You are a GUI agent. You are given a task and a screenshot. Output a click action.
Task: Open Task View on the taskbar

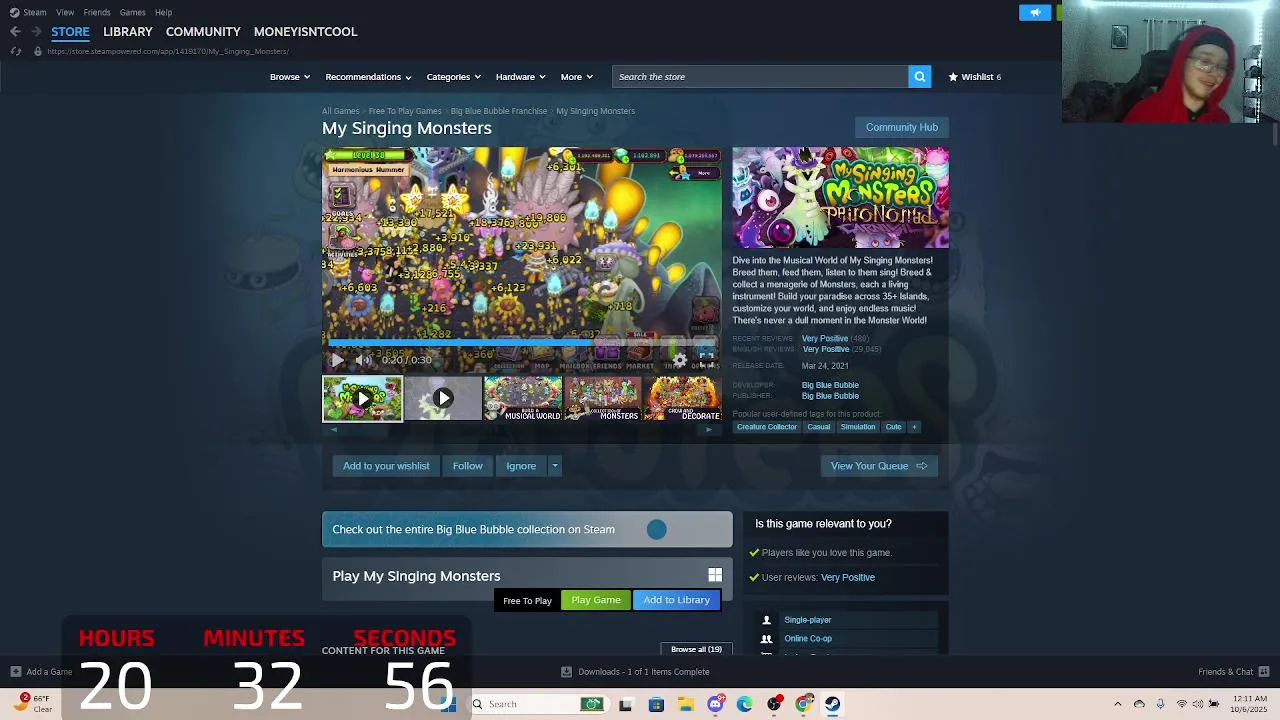625,704
